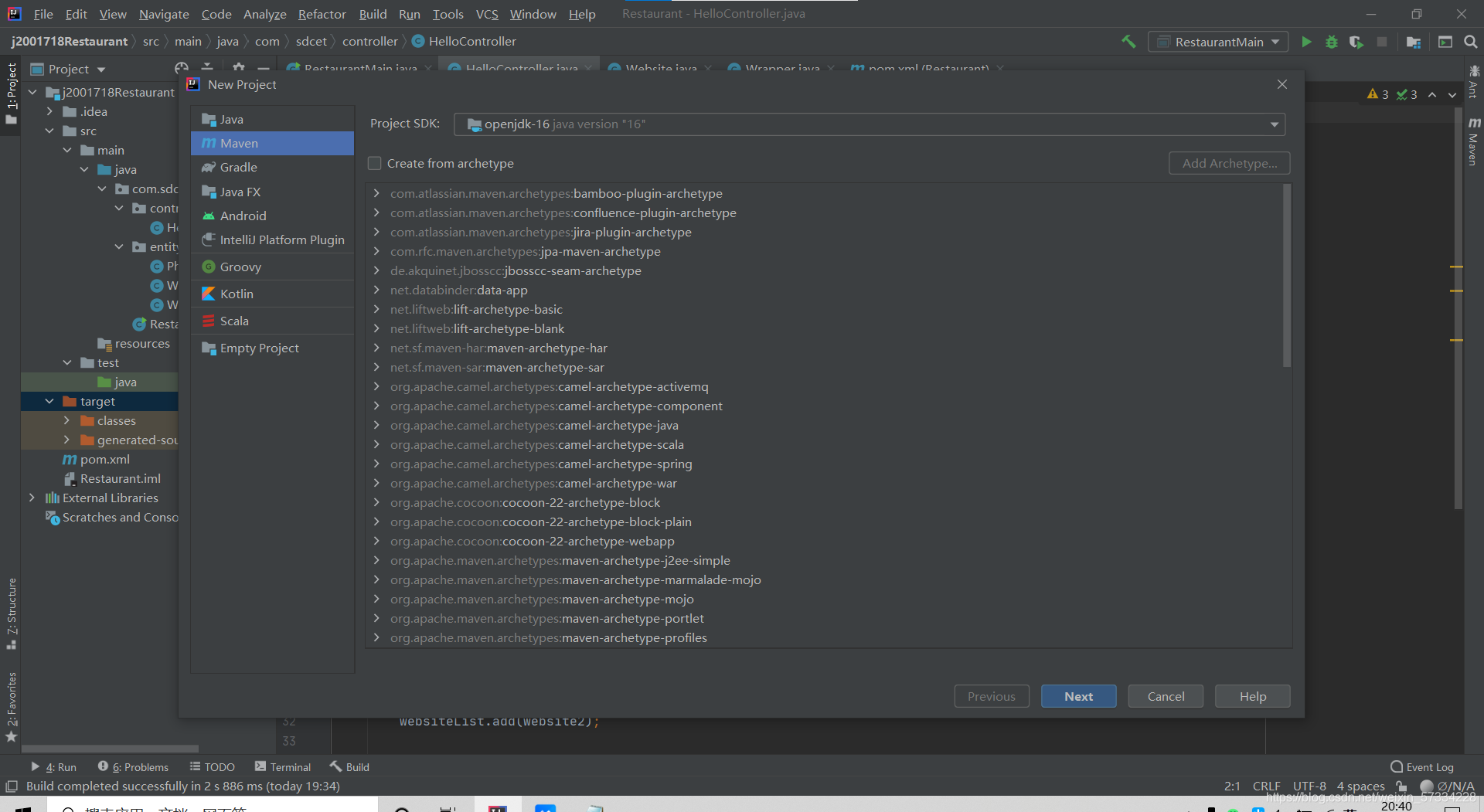Open the Structure tool window strip
This screenshot has height=812, width=1484.
click(11, 613)
